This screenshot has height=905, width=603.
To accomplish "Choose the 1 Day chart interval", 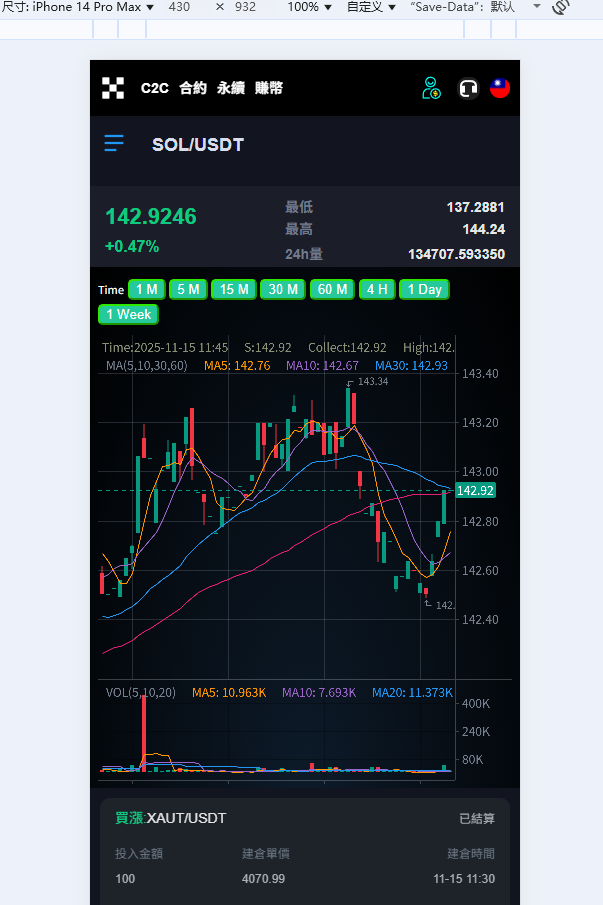I will [424, 290].
